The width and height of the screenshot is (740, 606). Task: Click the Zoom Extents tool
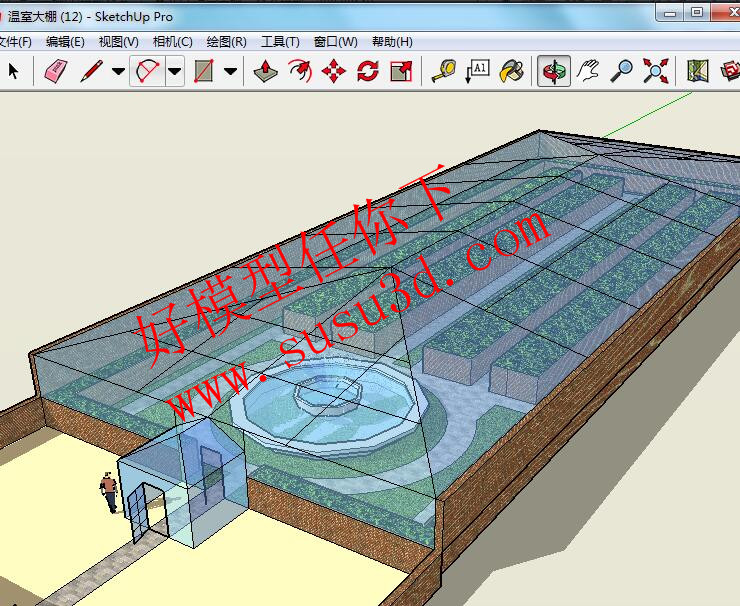coord(656,71)
